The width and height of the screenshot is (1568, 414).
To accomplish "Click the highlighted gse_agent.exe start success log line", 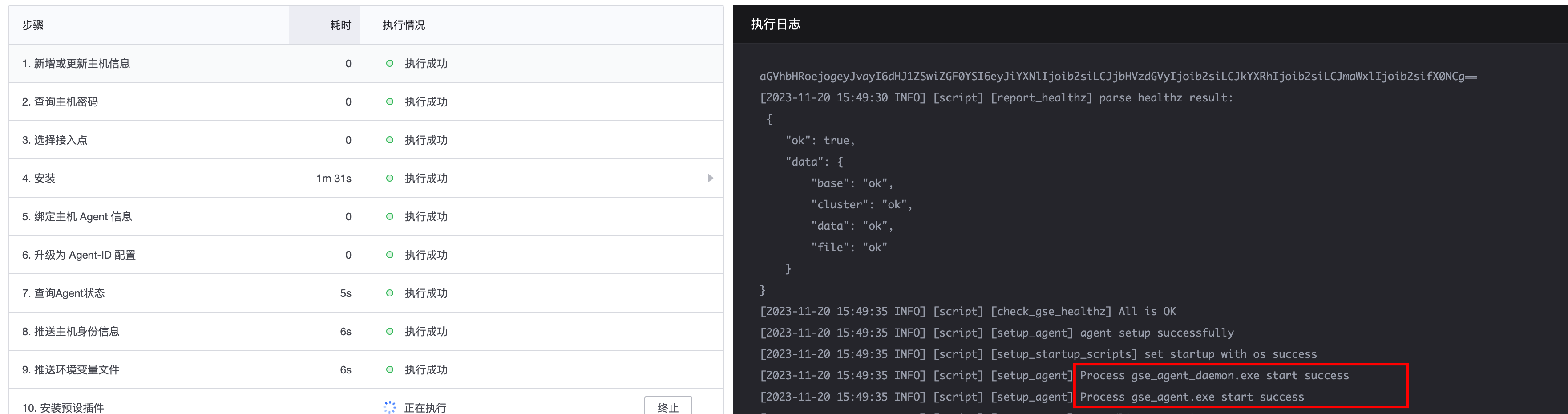I will pyautogui.click(x=1191, y=396).
